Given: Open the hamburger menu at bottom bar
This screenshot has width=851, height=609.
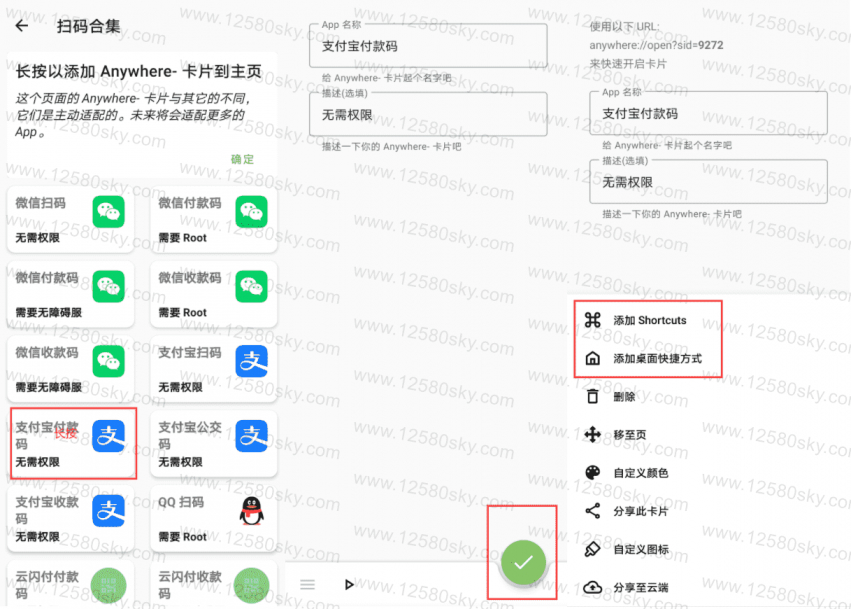Looking at the screenshot, I should tap(307, 584).
